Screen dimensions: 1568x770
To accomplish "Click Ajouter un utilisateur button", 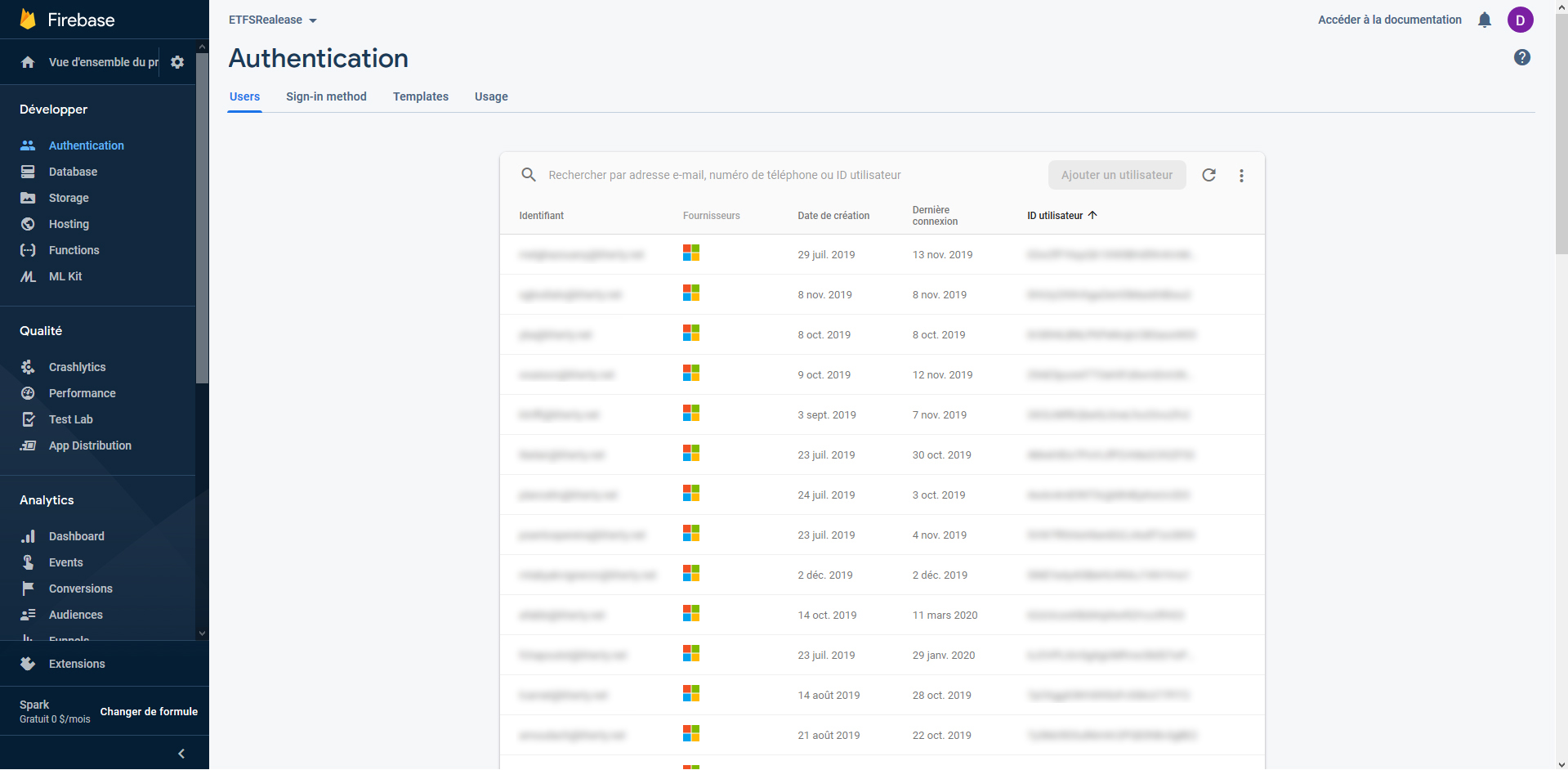I will coord(1117,175).
